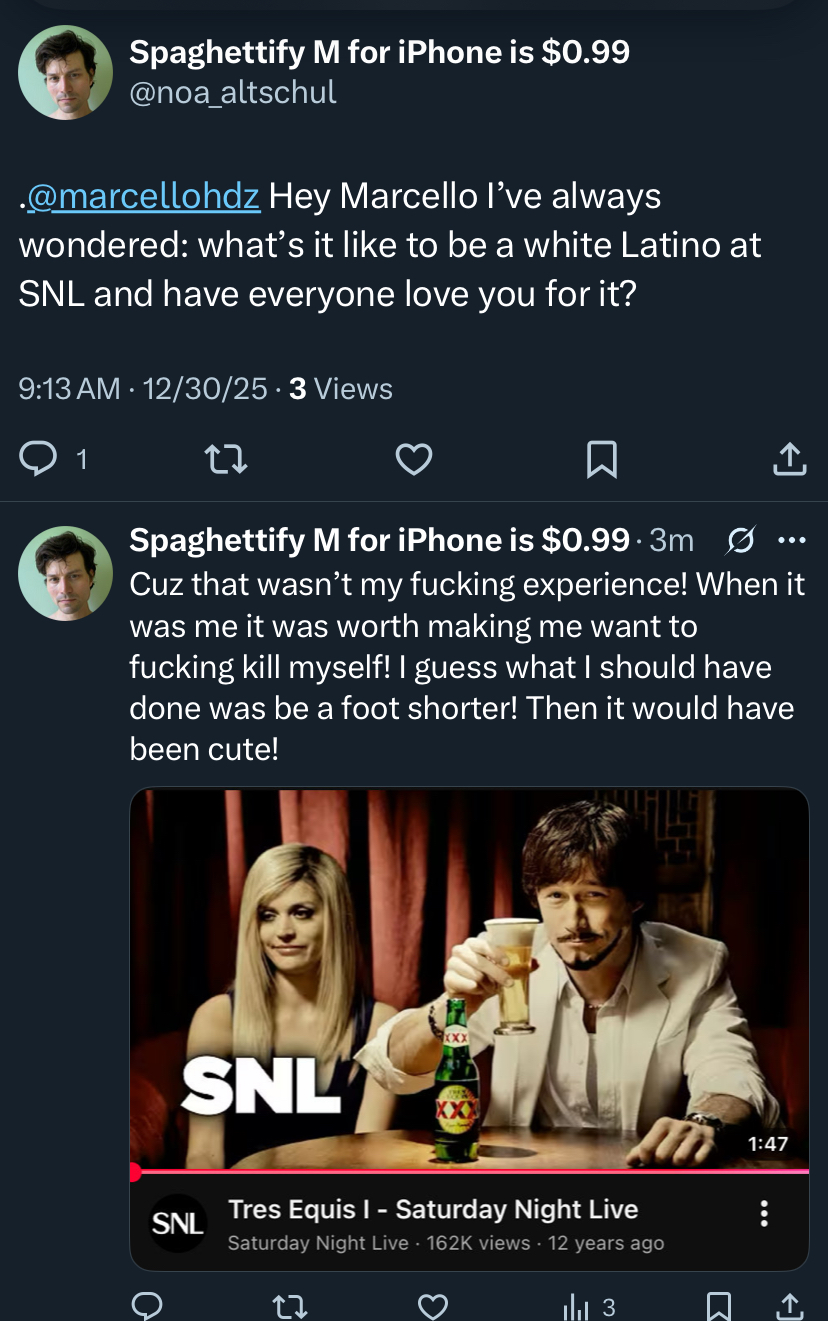Open the video card's vertical three-dot menu
Image resolution: width=828 pixels, height=1321 pixels.
(x=764, y=1213)
